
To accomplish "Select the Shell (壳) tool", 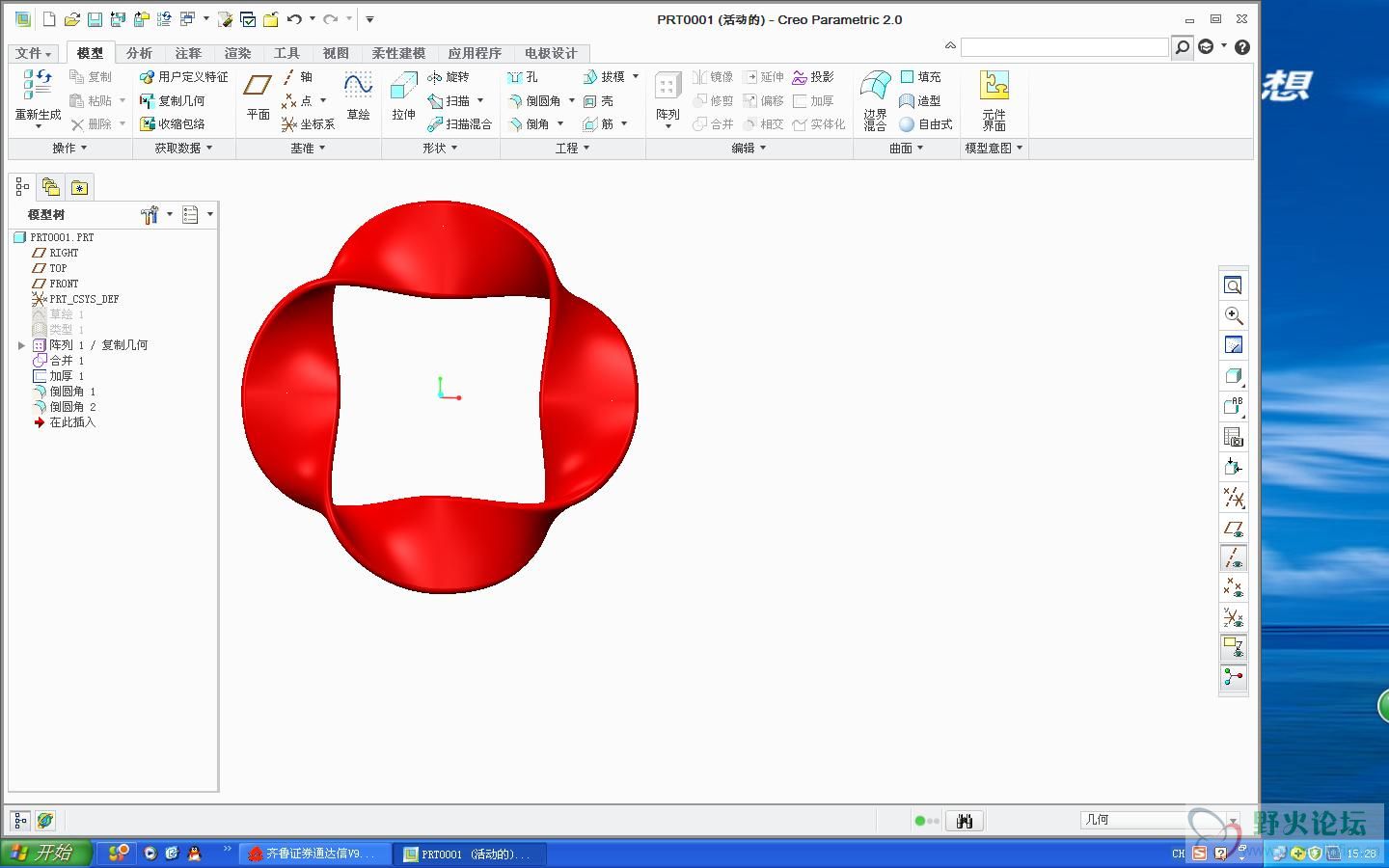I will (x=598, y=100).
